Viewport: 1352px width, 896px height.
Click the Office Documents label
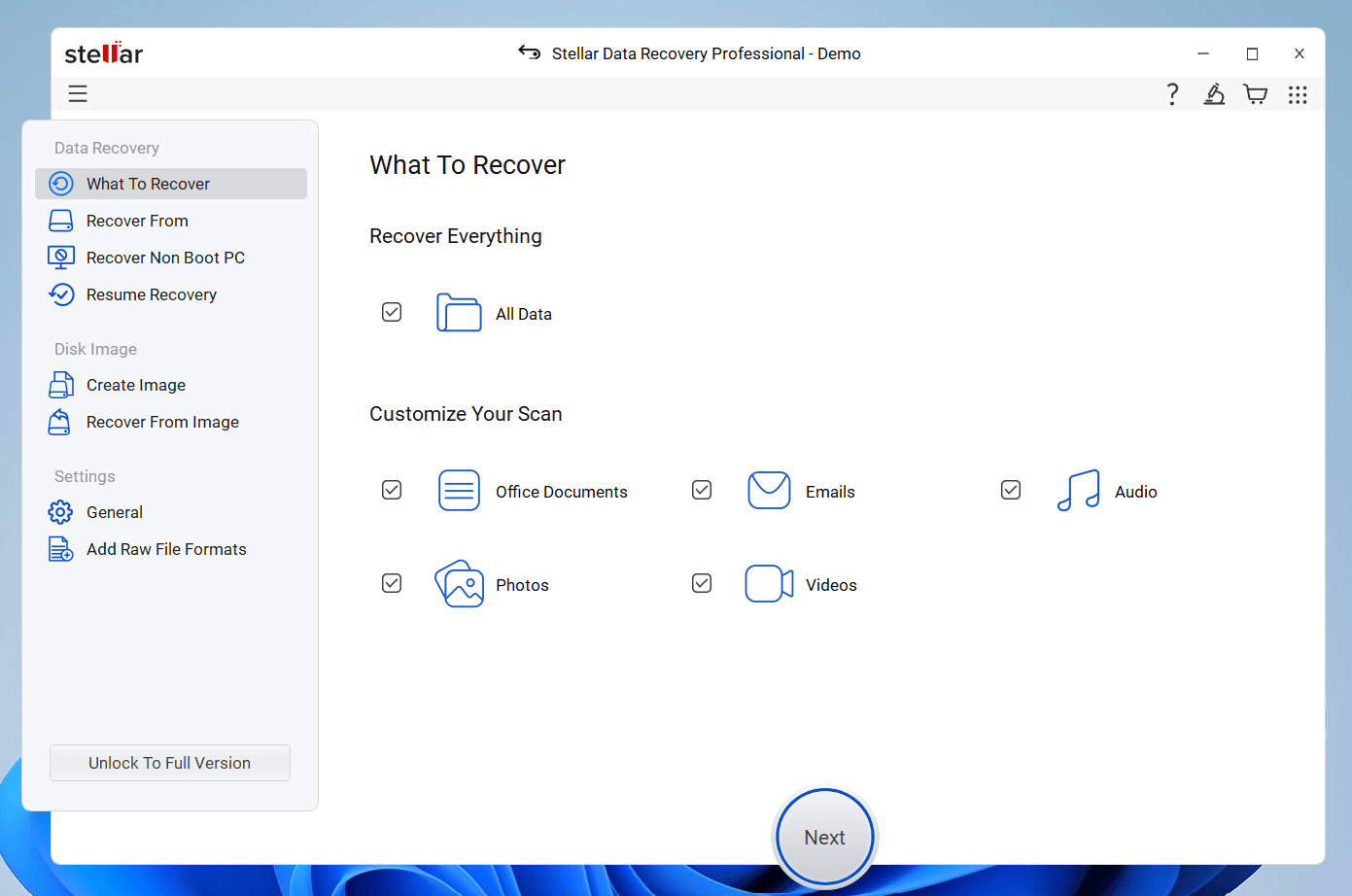562,492
